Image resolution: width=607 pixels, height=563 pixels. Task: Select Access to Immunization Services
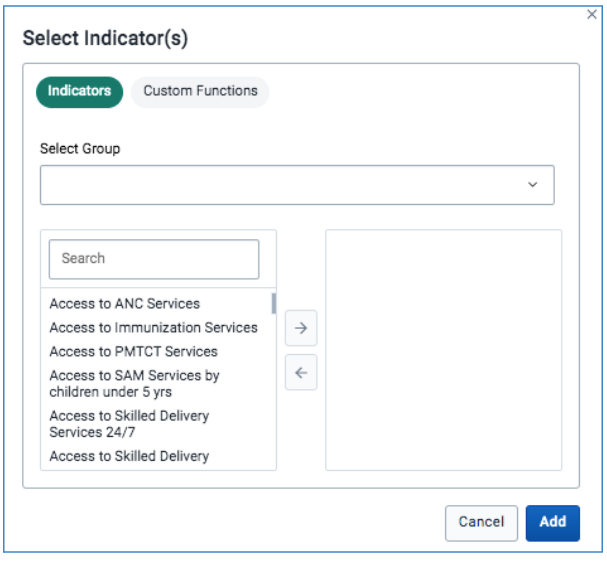tap(153, 328)
